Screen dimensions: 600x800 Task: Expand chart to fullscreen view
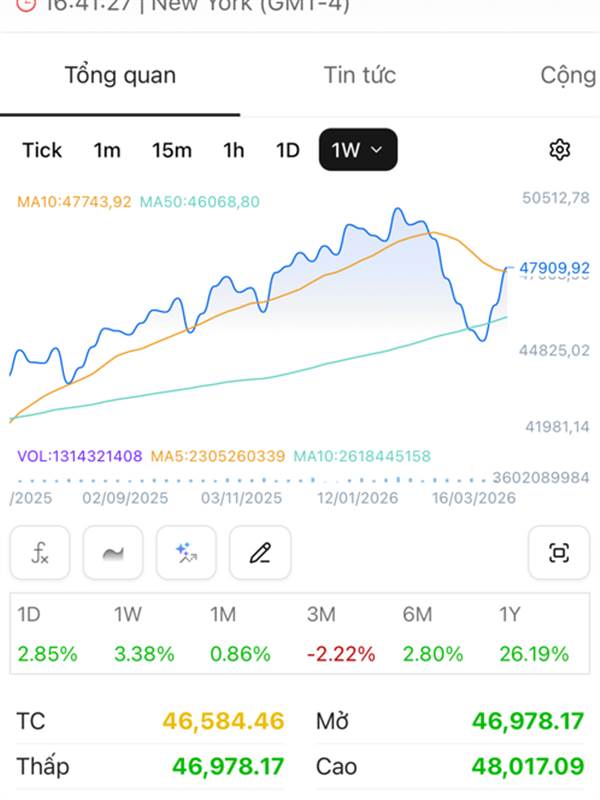559,552
